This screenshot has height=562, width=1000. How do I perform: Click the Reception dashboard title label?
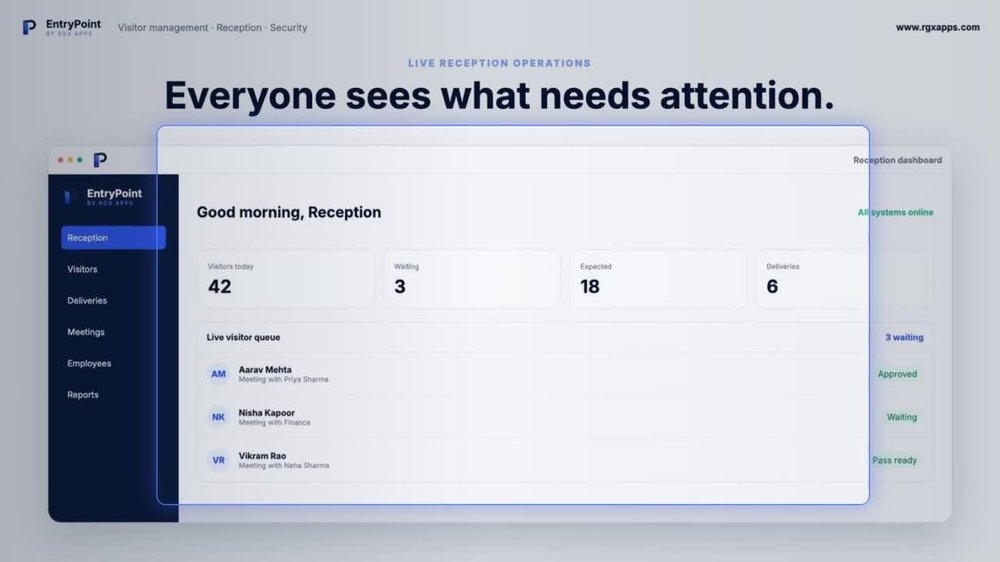tap(897, 160)
